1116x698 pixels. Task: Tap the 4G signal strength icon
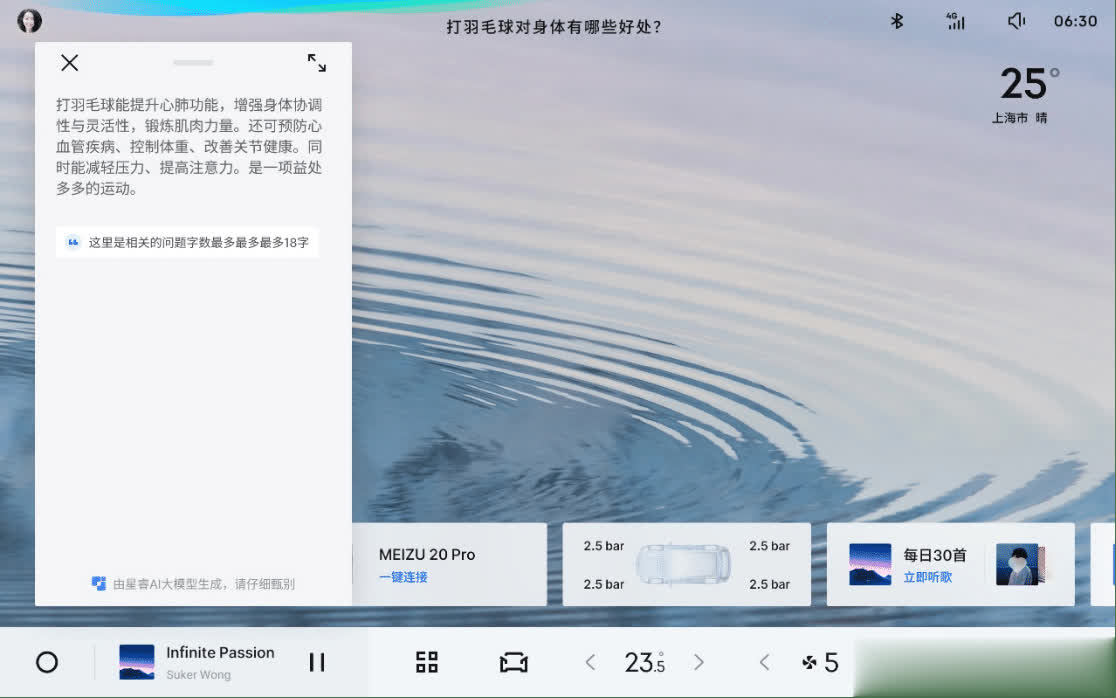[x=955, y=21]
